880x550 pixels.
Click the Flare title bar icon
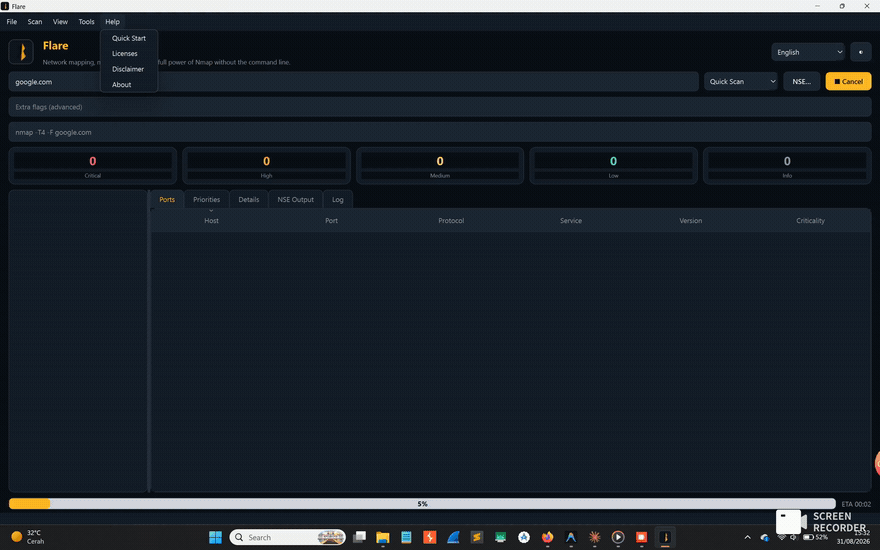[x=5, y=6]
